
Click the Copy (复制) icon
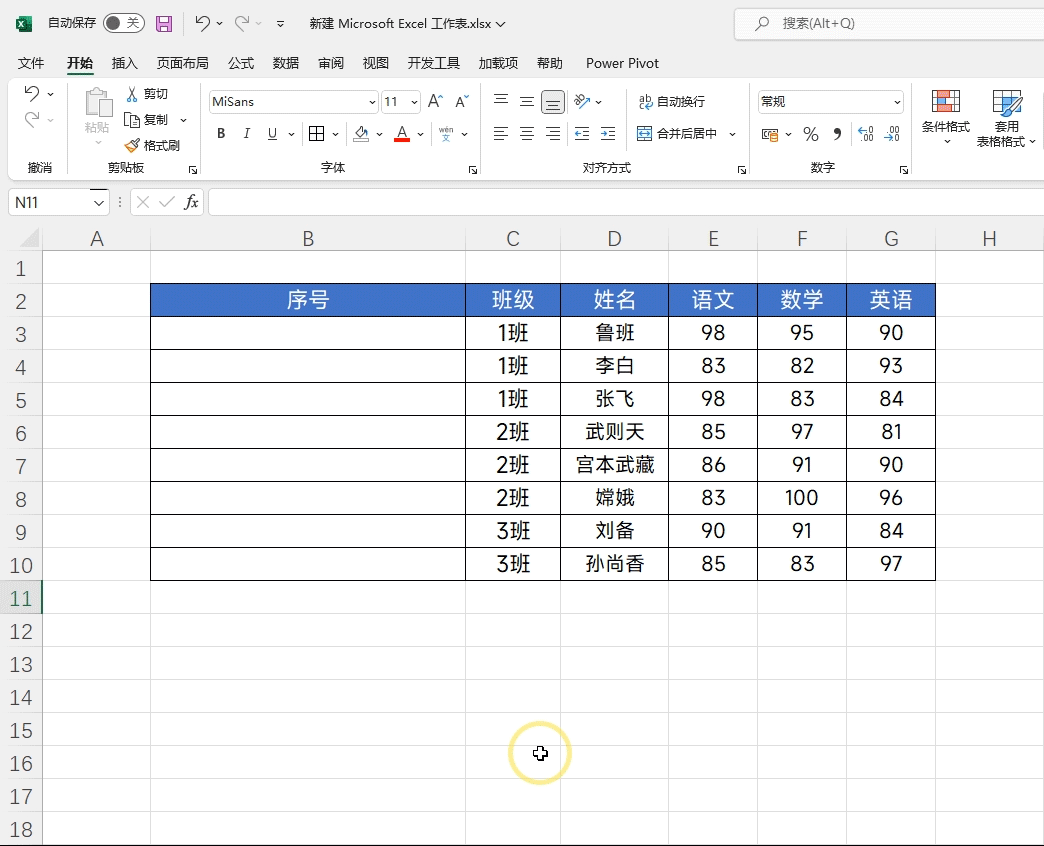click(132, 120)
